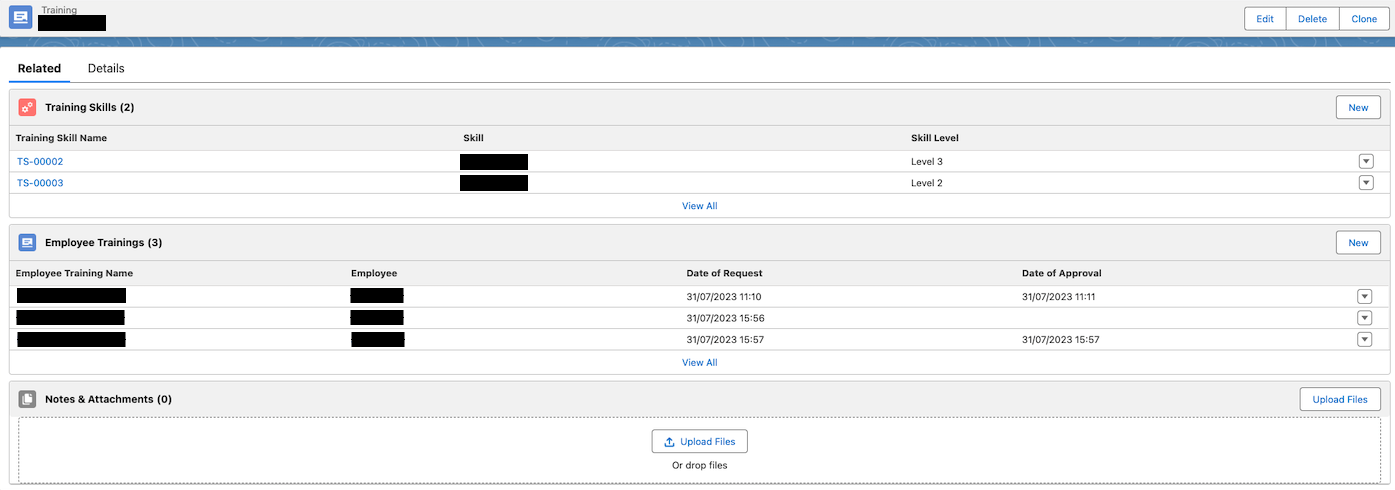Delete this Training record

1312,19
